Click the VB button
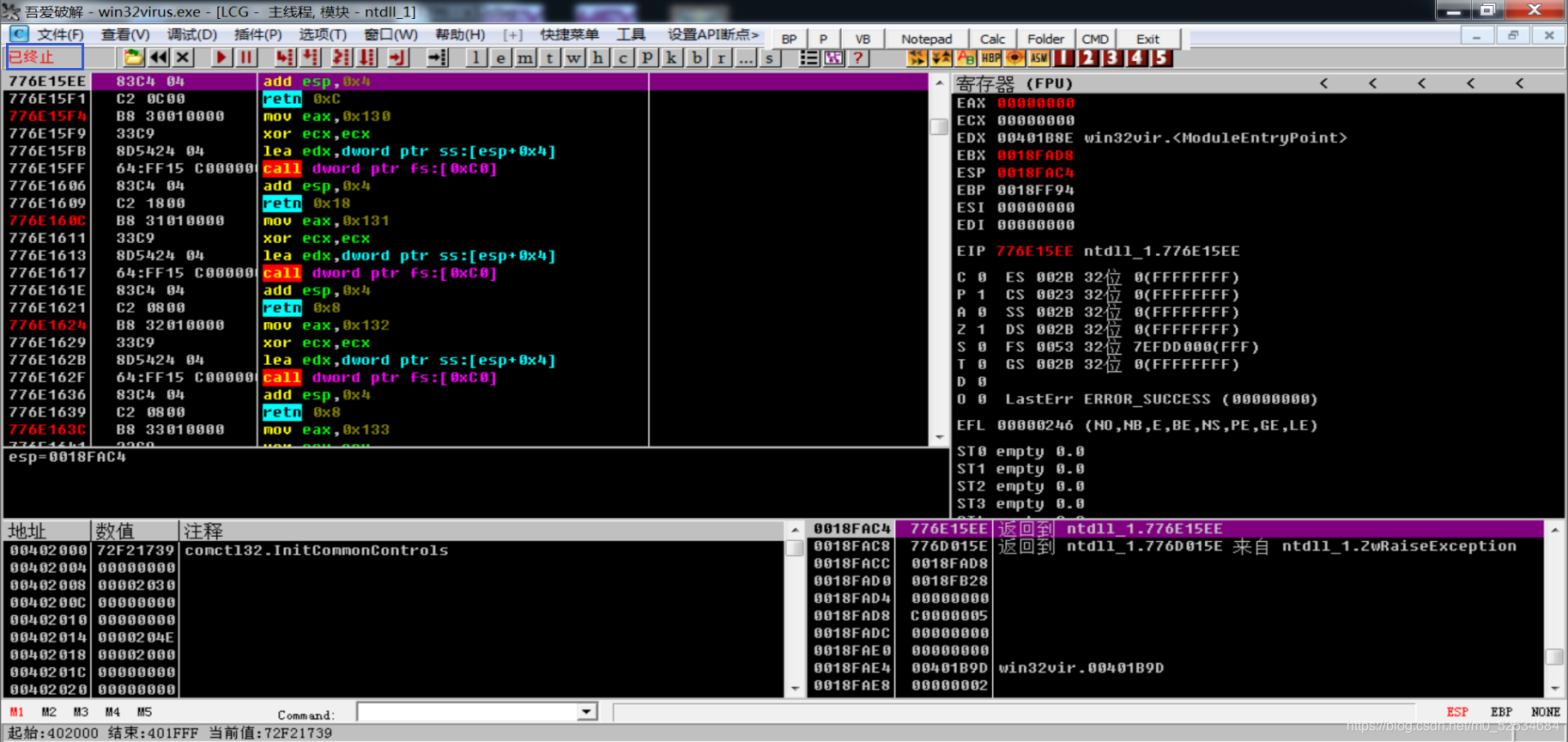1568x742 pixels. [x=863, y=39]
